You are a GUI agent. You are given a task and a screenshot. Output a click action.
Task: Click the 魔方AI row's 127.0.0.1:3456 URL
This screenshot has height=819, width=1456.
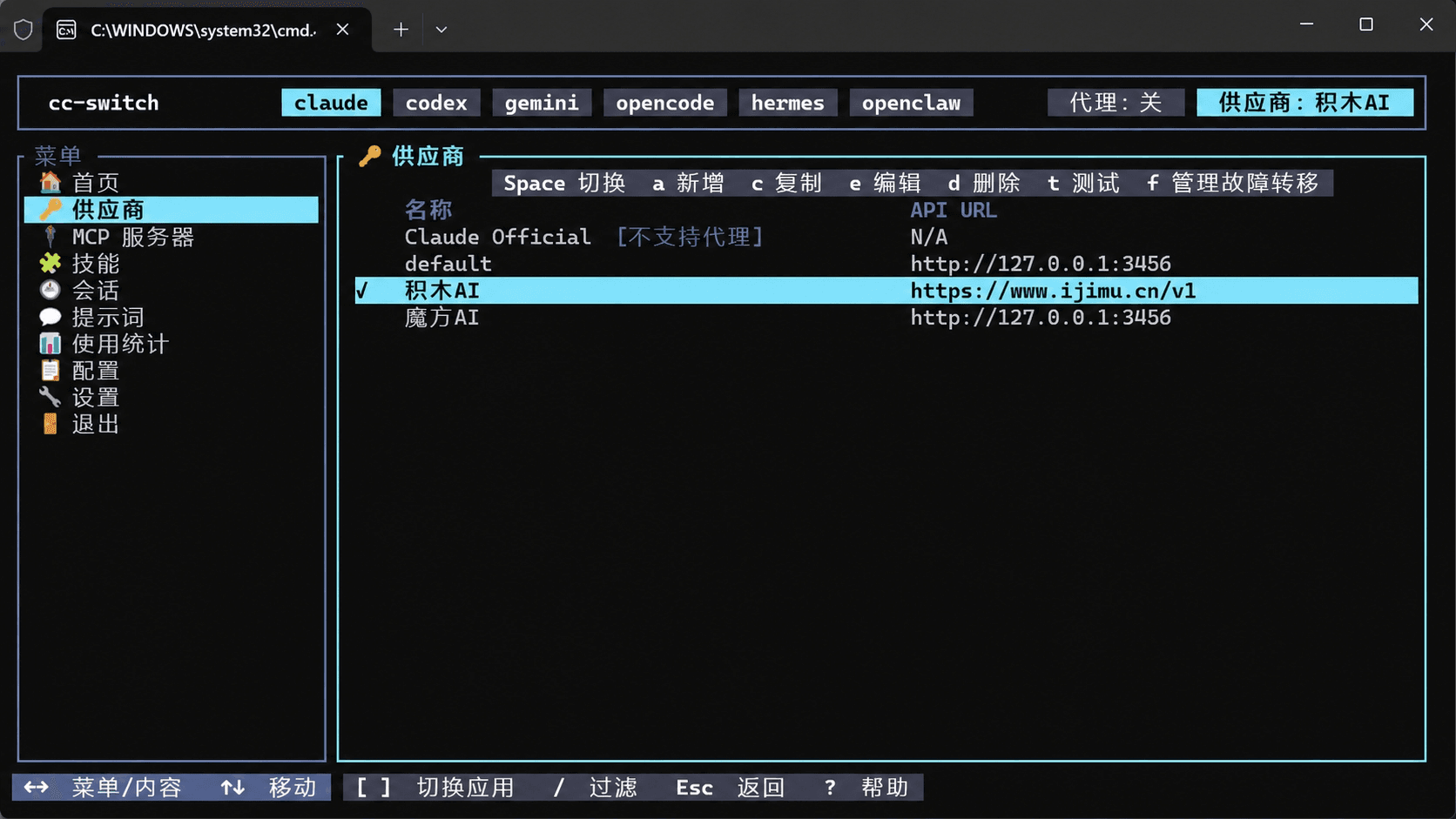click(x=1041, y=318)
